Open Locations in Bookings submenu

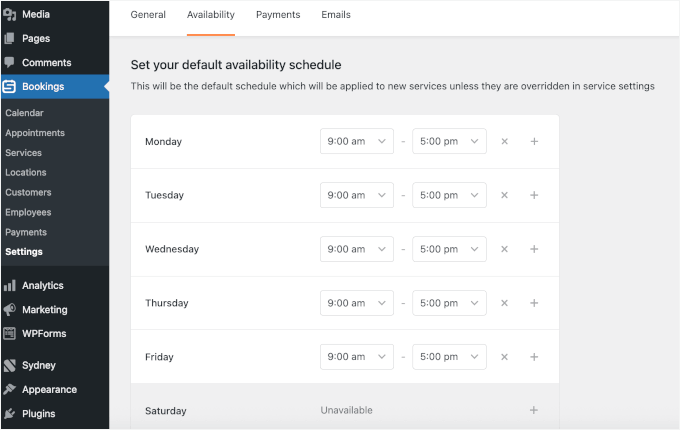pos(26,173)
